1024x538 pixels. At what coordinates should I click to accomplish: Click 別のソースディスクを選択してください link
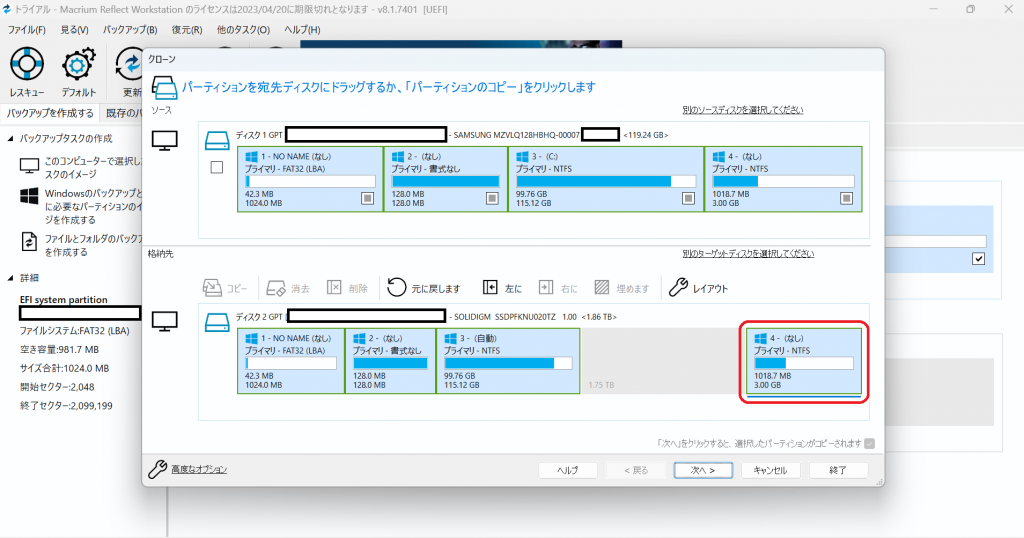click(743, 110)
